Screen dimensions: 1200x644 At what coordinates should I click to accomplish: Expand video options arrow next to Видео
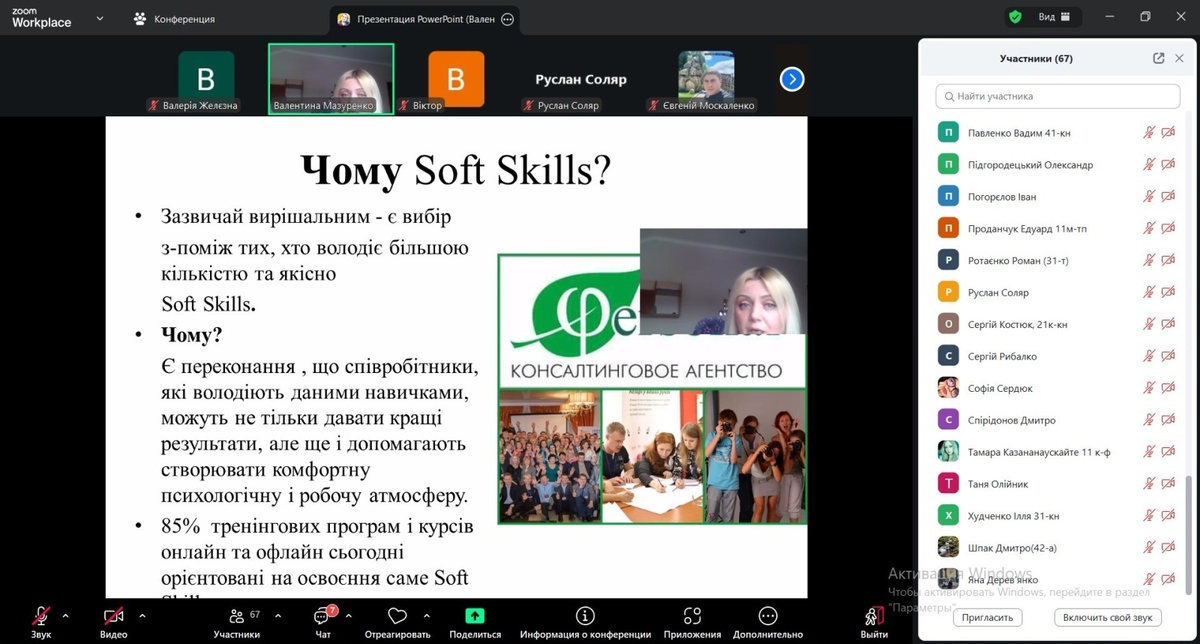[x=139, y=616]
